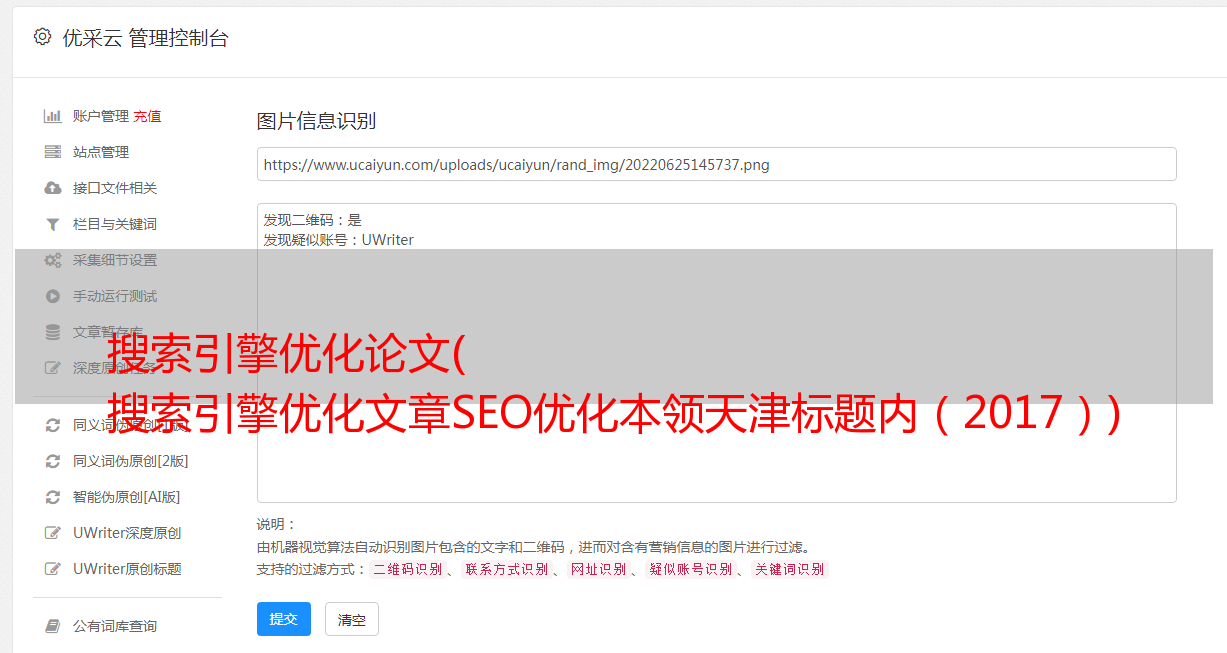The width and height of the screenshot is (1227, 653).
Task: Click the cloud upload icon for 接口文件相关
Action: point(53,188)
